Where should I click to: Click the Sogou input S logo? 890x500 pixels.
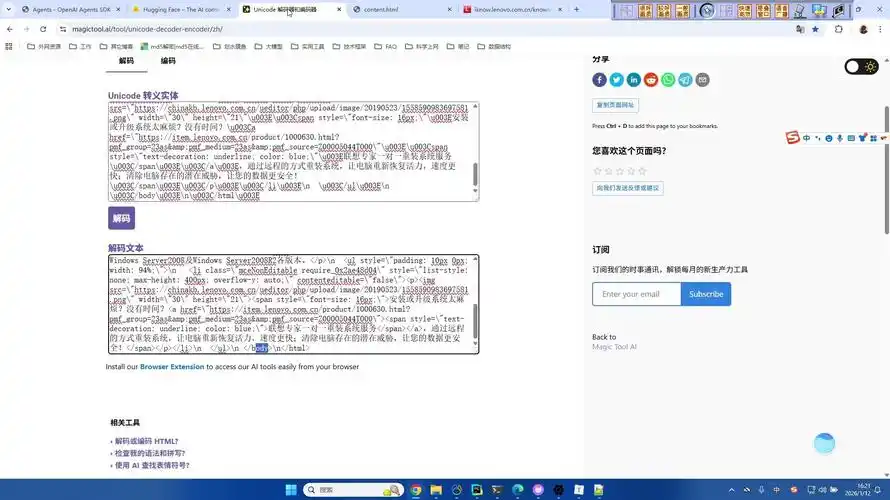point(793,138)
